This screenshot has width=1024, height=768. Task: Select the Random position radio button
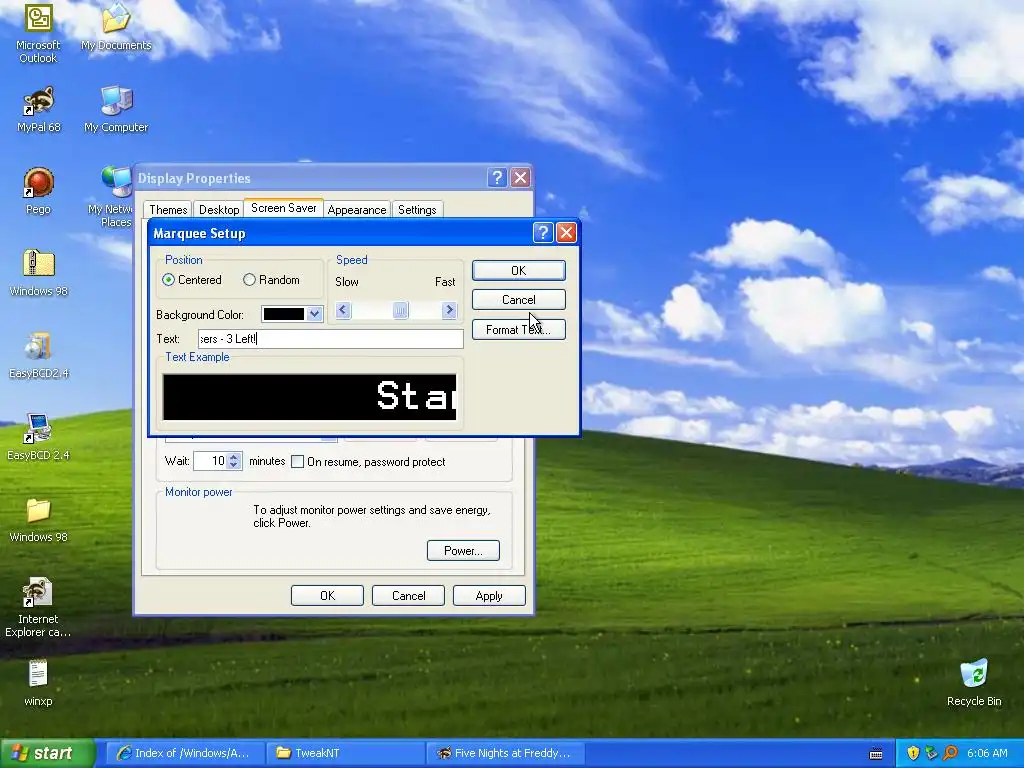pos(249,280)
